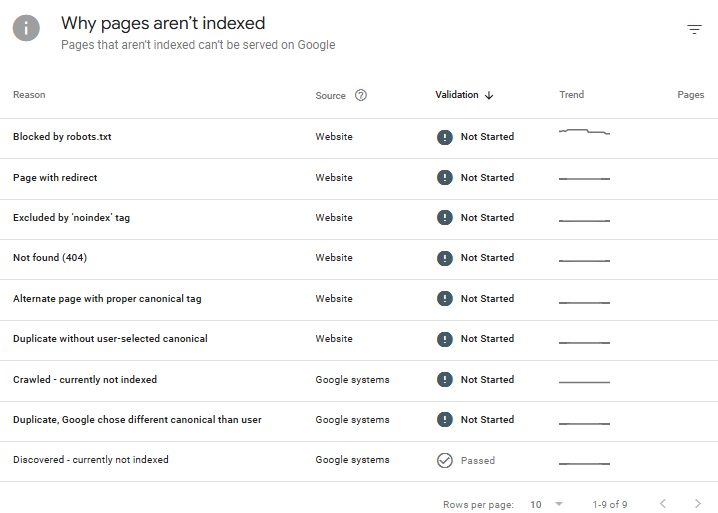Click Passed checkmark icon in last row
The height and width of the screenshot is (513, 718).
tap(445, 461)
